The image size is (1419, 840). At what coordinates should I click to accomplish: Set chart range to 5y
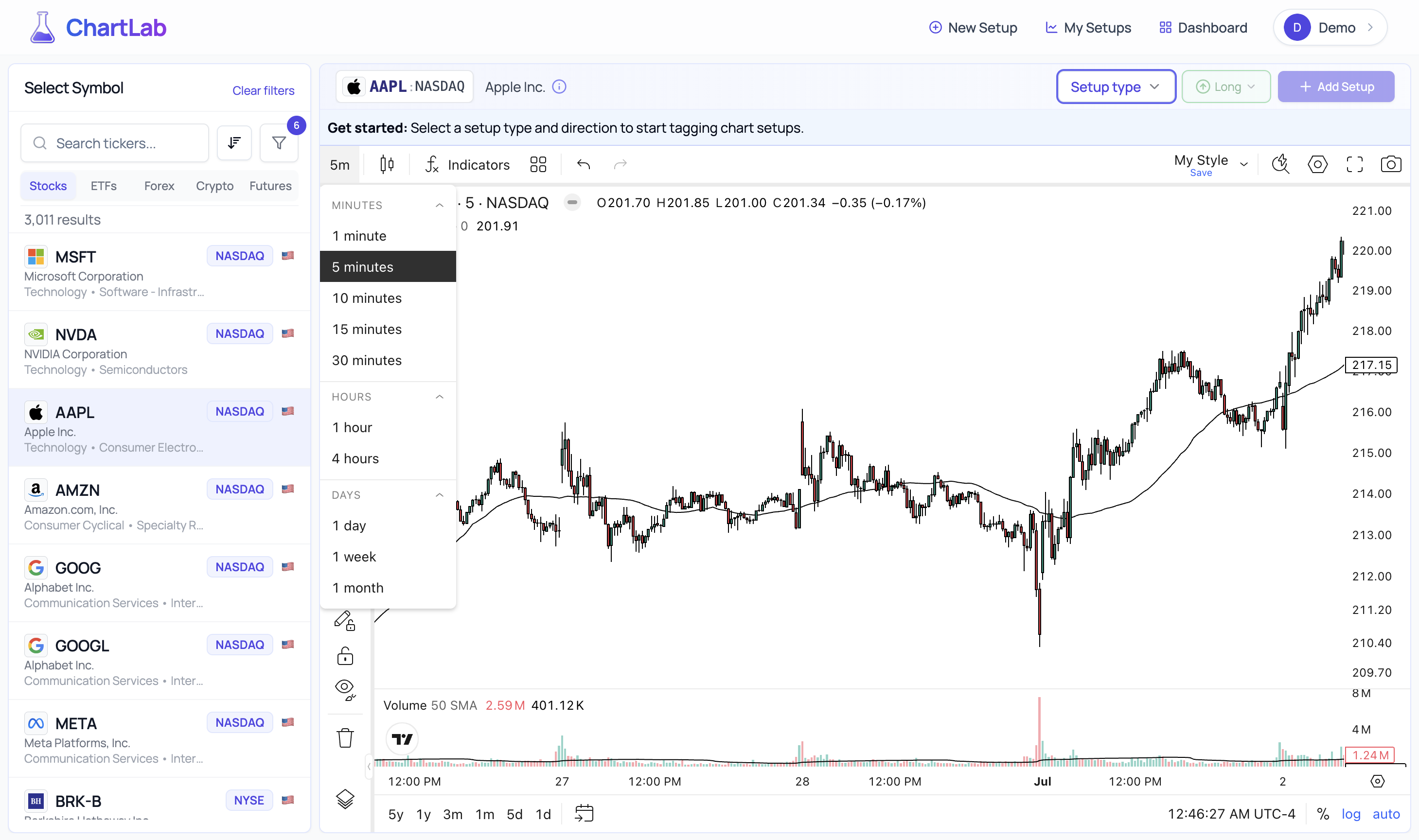395,814
